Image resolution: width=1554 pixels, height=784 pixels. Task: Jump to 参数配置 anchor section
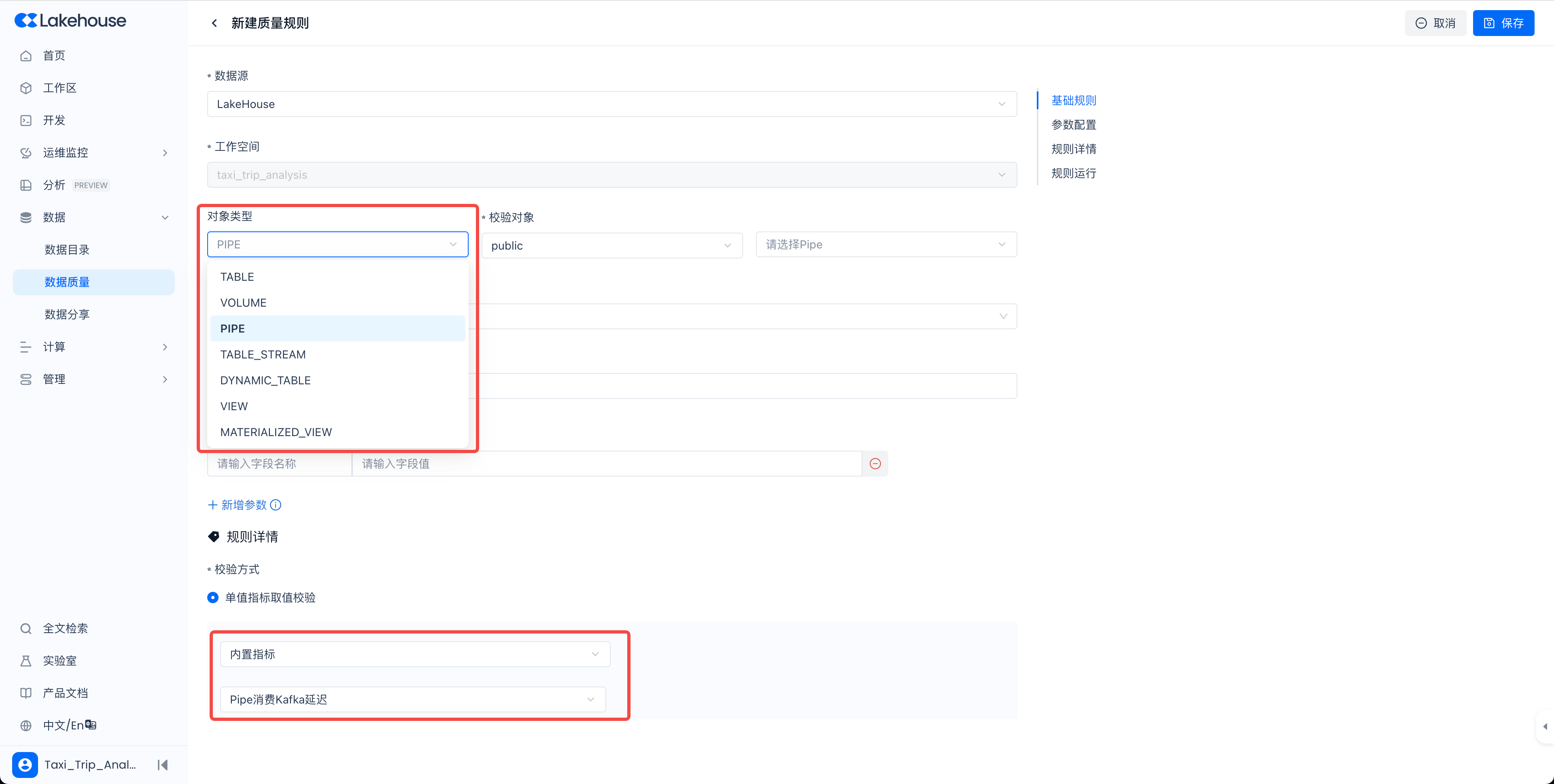[x=1073, y=125]
